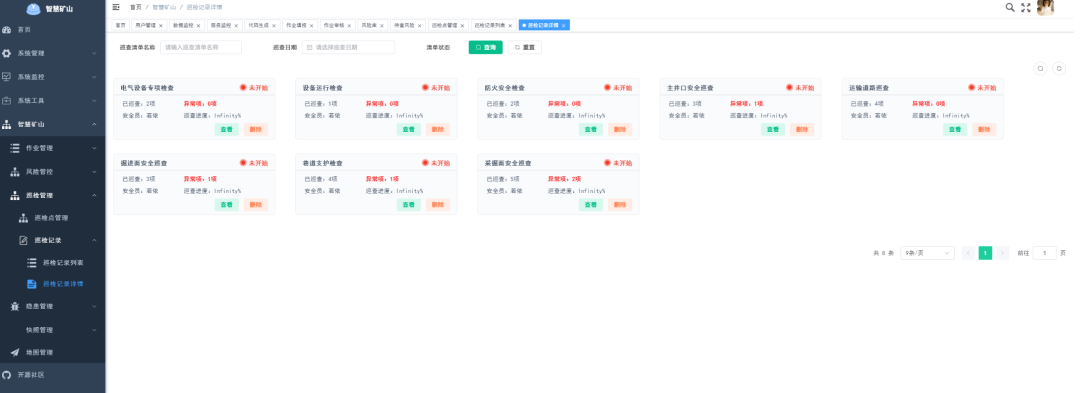
Task: Click the 巡检点管理 icon in sidebar
Action: (23, 218)
